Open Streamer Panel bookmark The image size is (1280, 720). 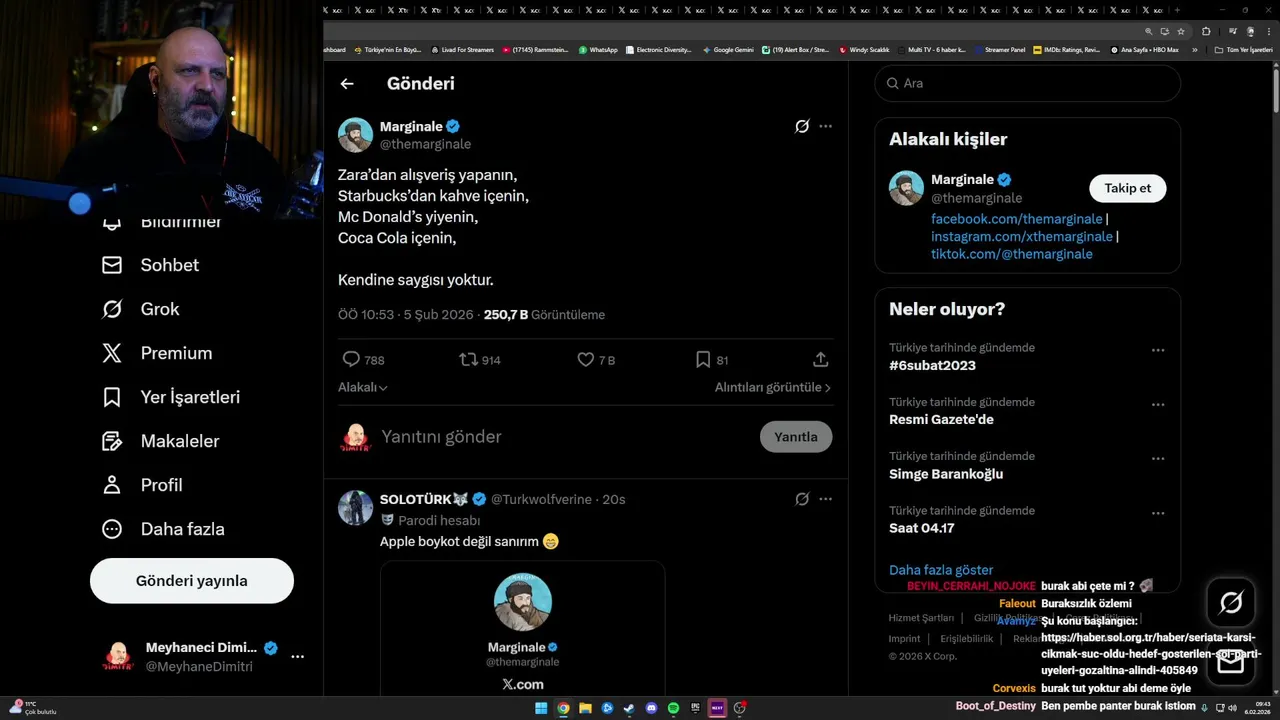point(1000,49)
